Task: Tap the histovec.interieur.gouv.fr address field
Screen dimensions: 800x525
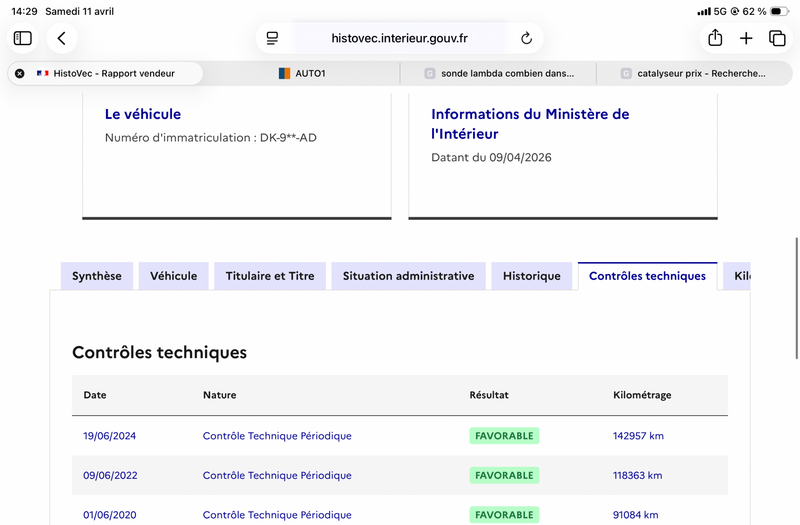Action: click(x=399, y=38)
